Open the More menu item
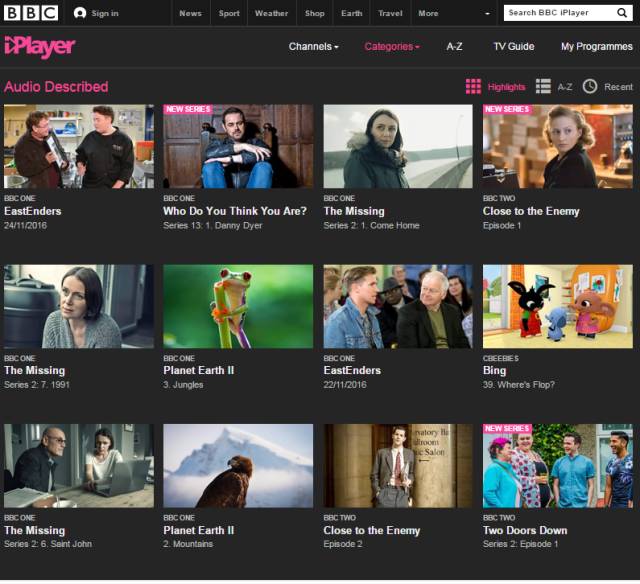 click(428, 13)
